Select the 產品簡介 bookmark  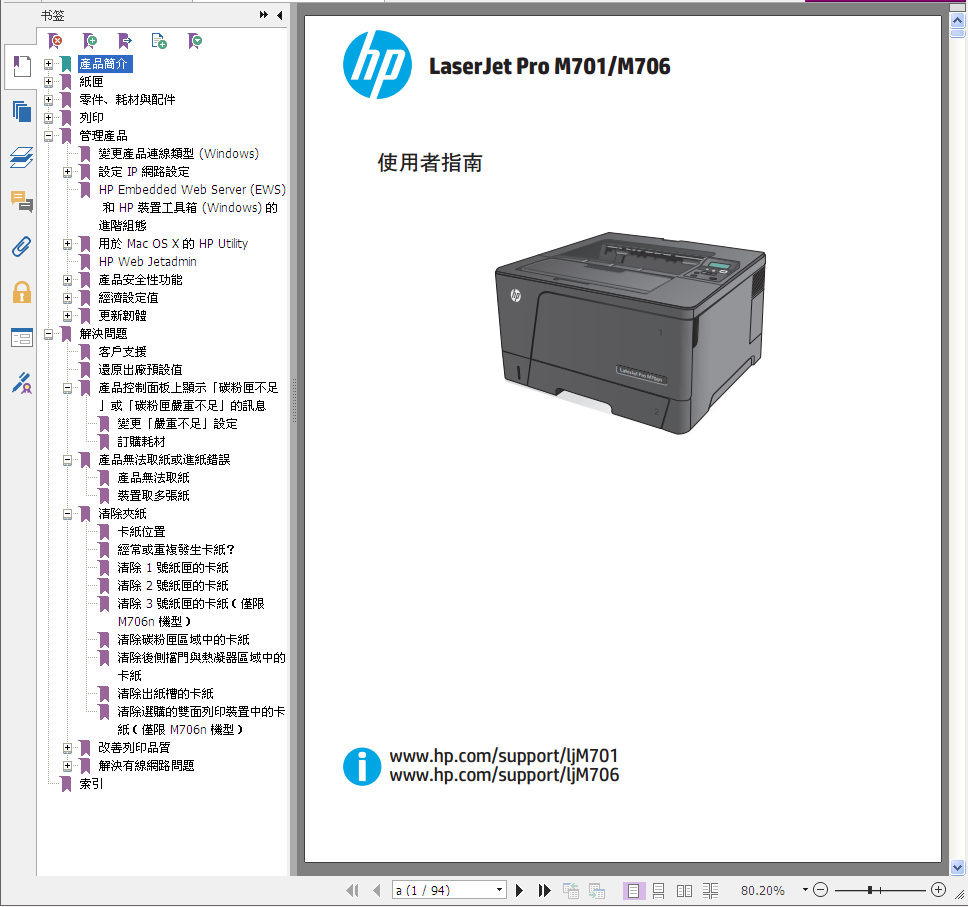(x=104, y=64)
